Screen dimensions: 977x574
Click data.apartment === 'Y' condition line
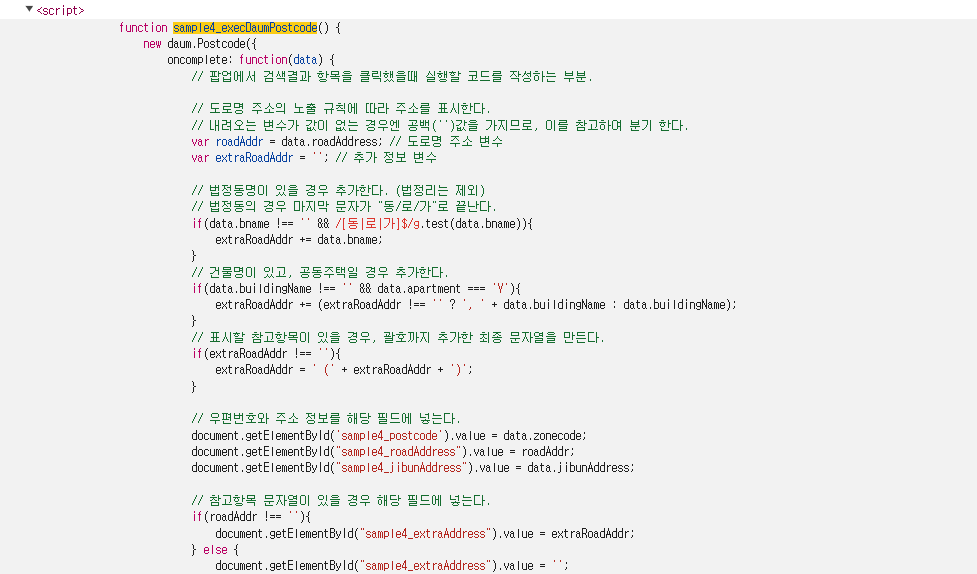point(356,289)
